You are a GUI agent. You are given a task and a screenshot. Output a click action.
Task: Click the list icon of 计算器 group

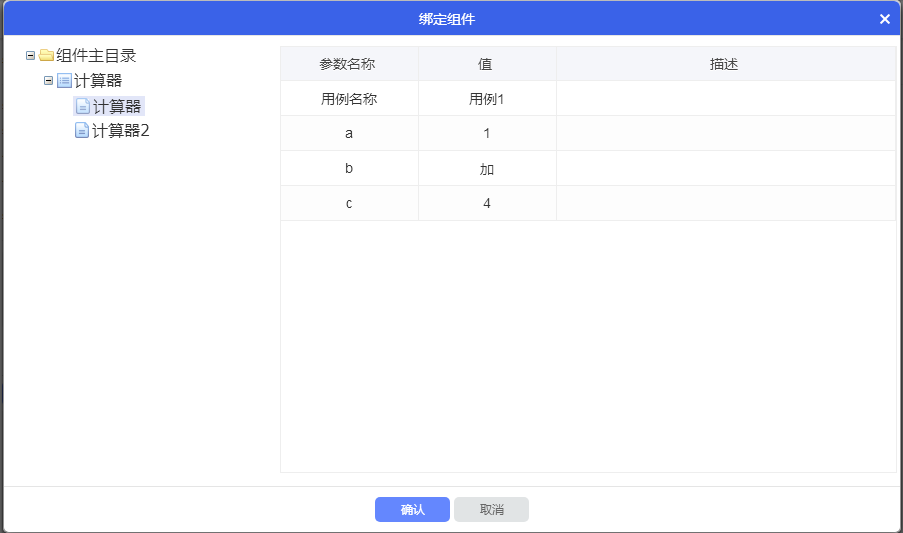click(x=64, y=81)
